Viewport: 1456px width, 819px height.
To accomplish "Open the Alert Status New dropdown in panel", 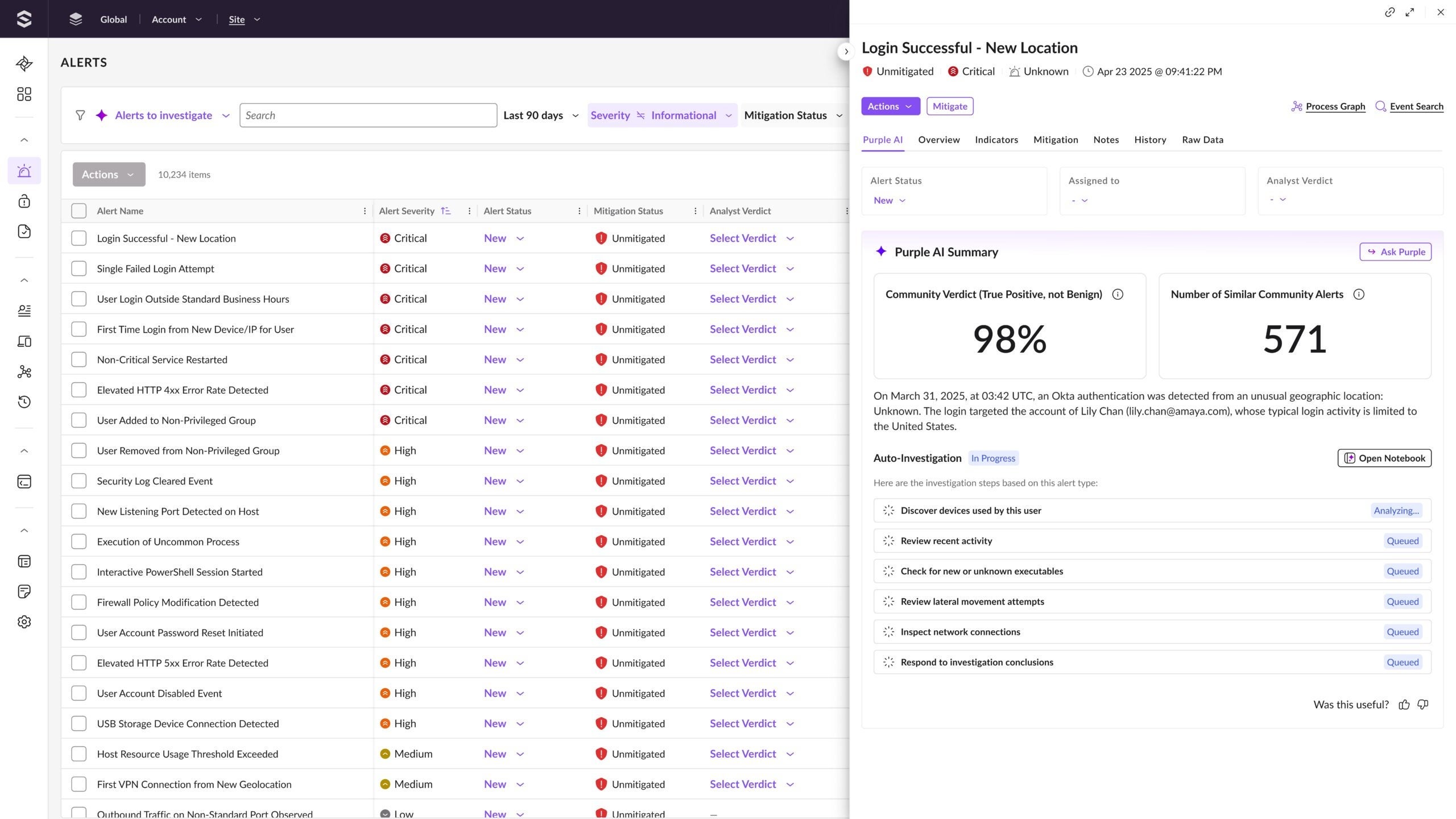I will 889,200.
